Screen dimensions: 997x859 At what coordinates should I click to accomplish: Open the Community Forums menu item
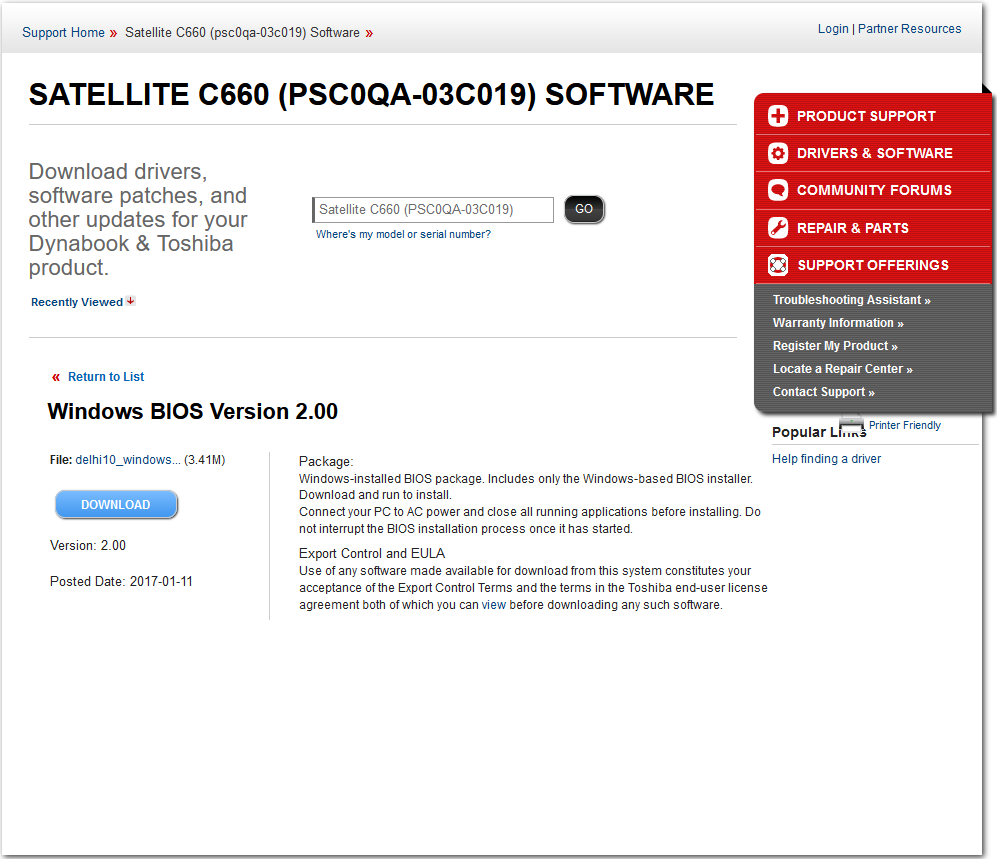pyautogui.click(x=872, y=190)
